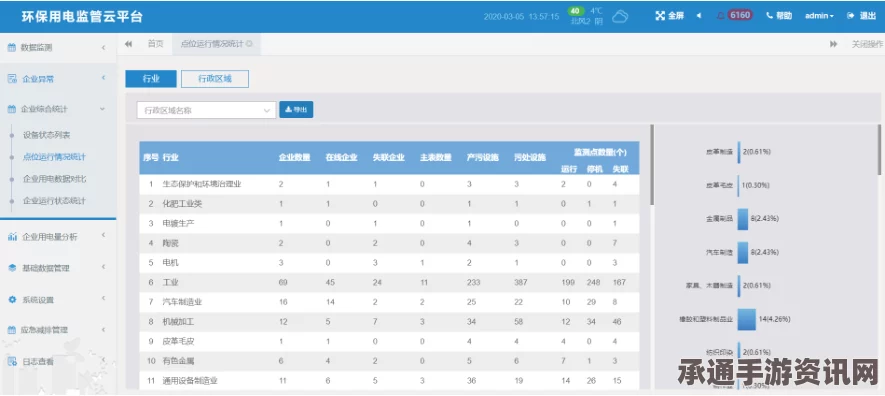
Task: Click the 企业异常 sidebar icon
Action: click(12, 79)
